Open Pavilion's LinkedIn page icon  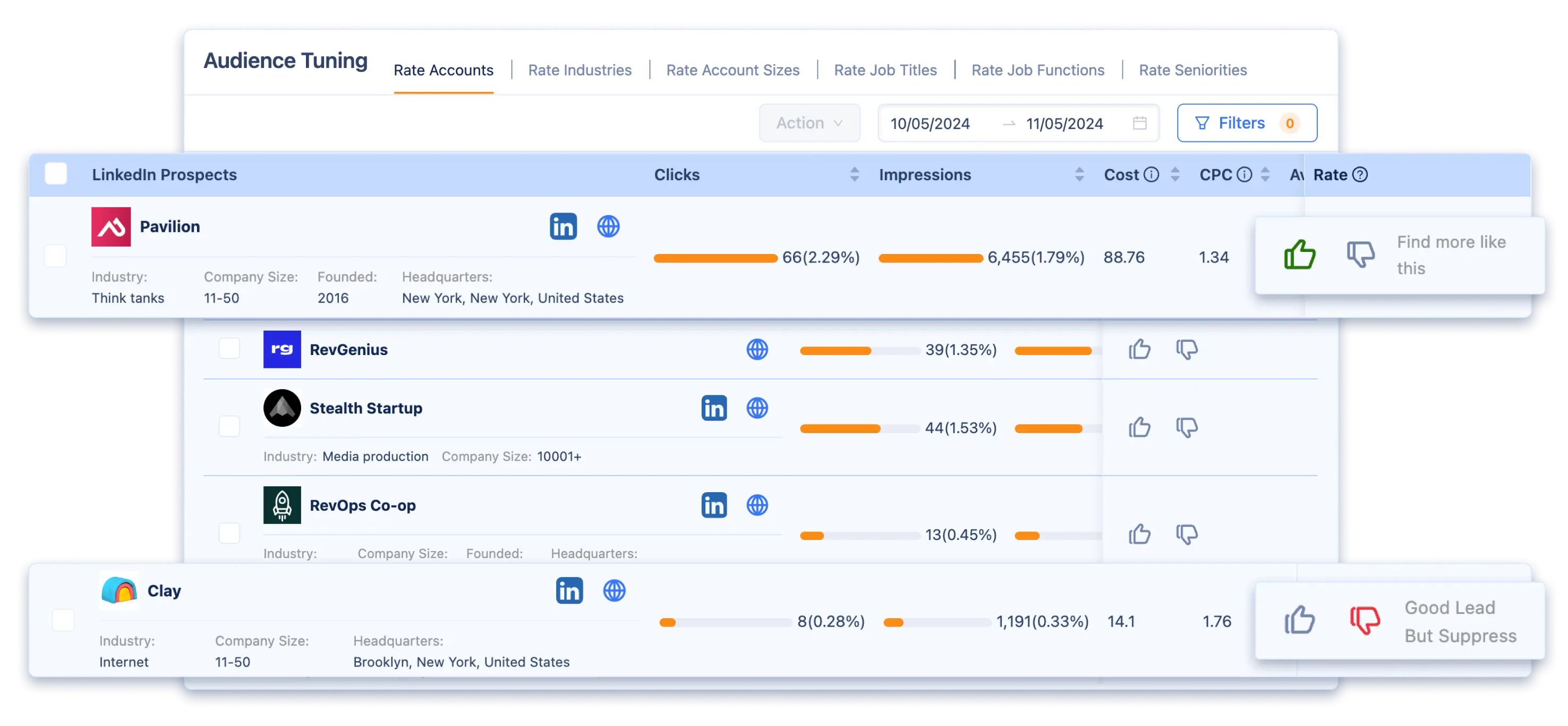(x=563, y=226)
